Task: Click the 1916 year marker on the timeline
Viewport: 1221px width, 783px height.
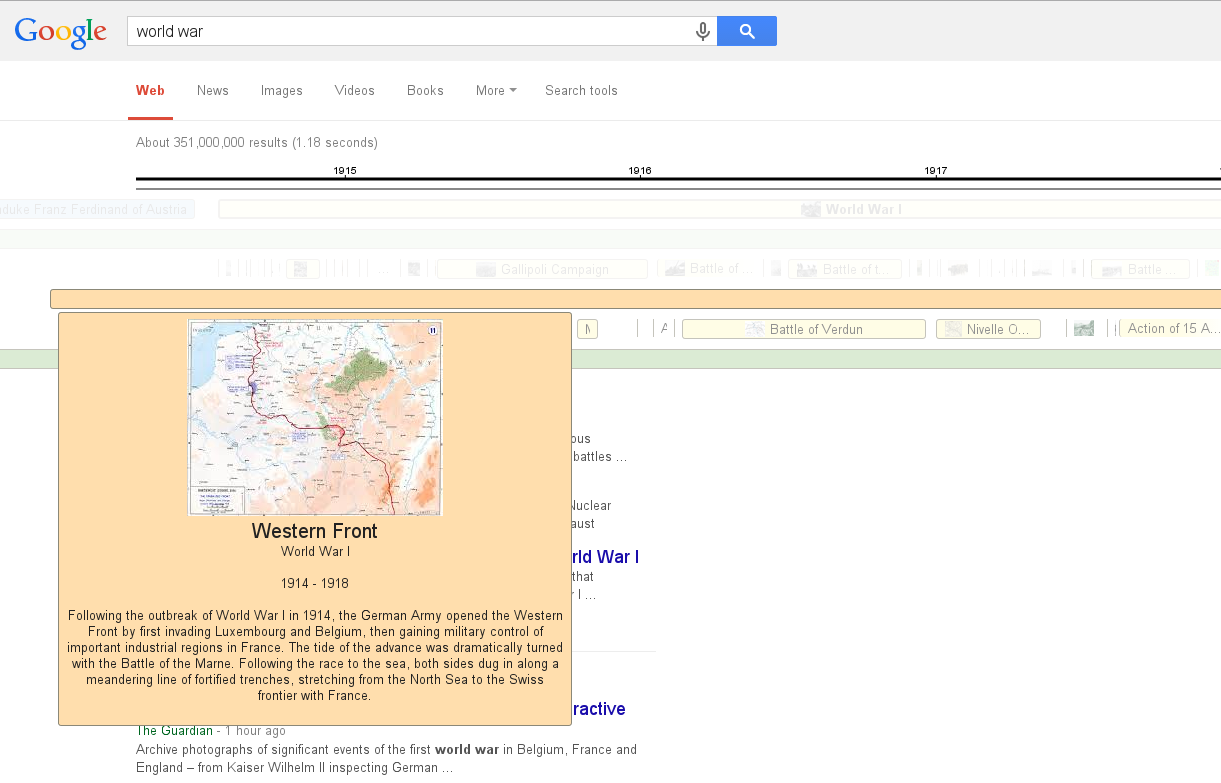Action: 640,171
